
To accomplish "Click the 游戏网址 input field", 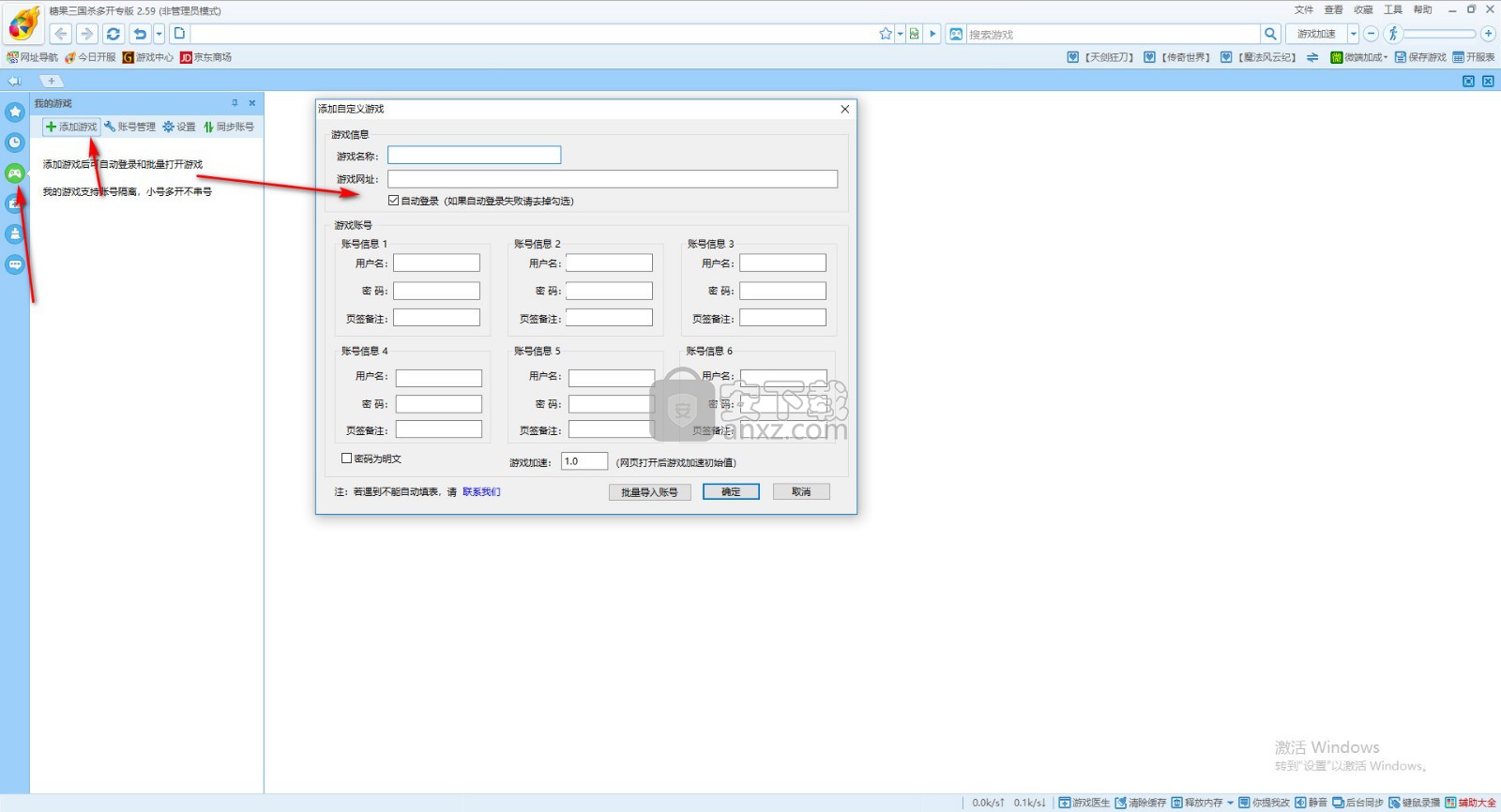I will pyautogui.click(x=613, y=179).
